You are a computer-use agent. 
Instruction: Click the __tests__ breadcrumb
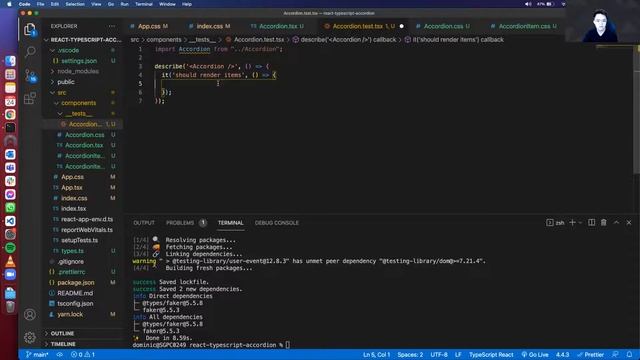[x=202, y=40]
